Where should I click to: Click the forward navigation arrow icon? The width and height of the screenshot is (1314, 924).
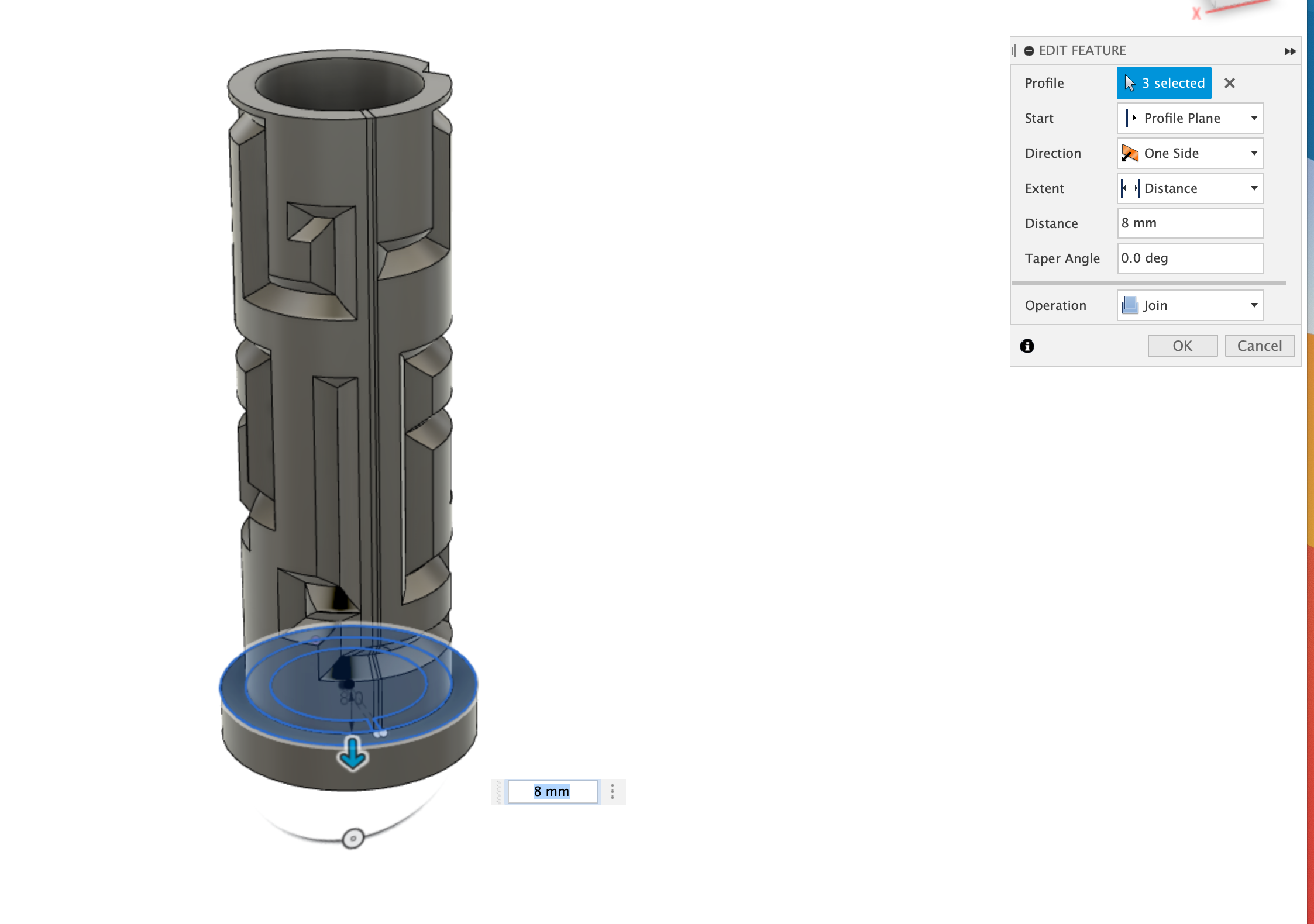(1290, 50)
